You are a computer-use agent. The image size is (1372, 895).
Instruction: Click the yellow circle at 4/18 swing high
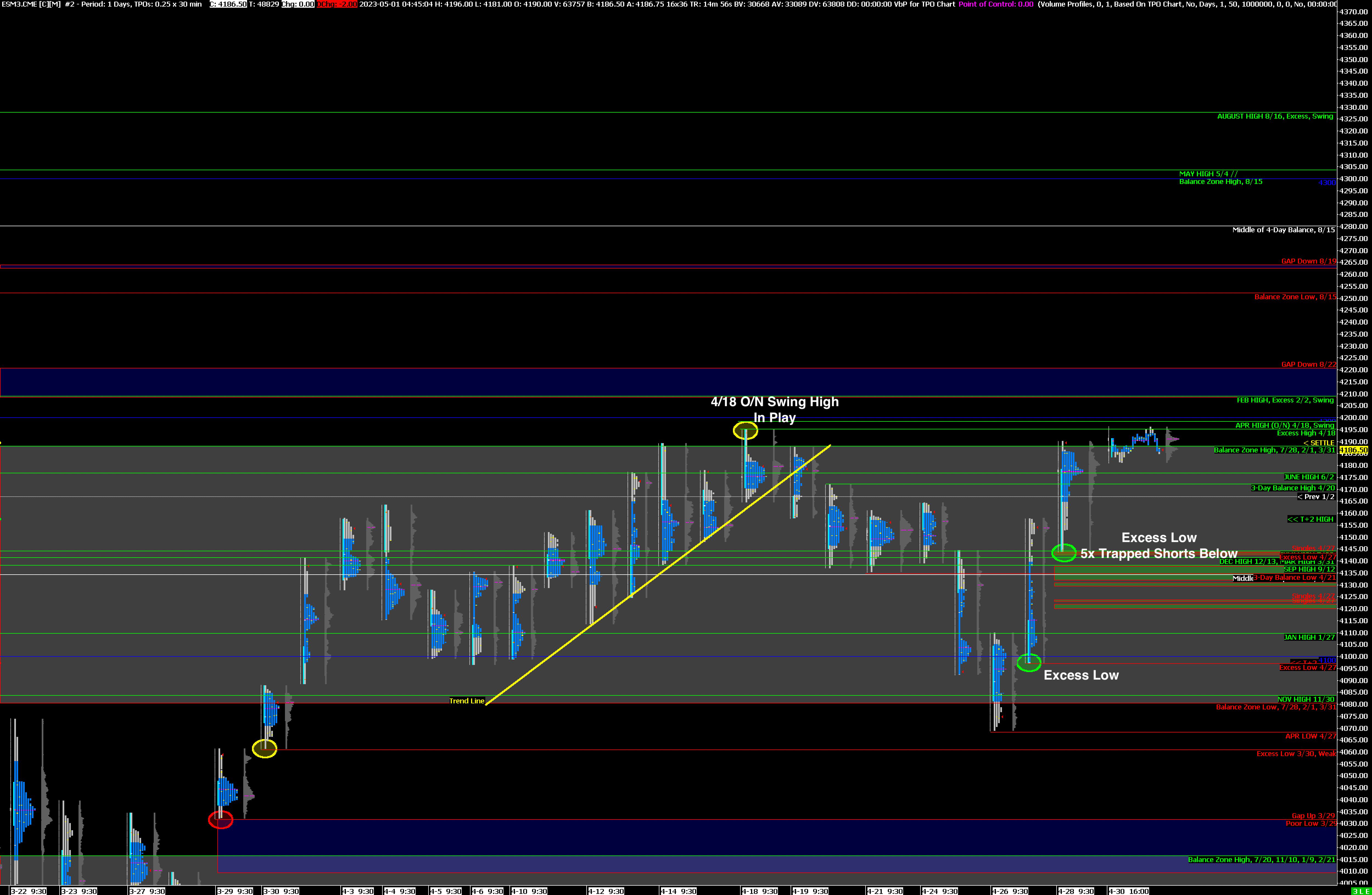(745, 430)
